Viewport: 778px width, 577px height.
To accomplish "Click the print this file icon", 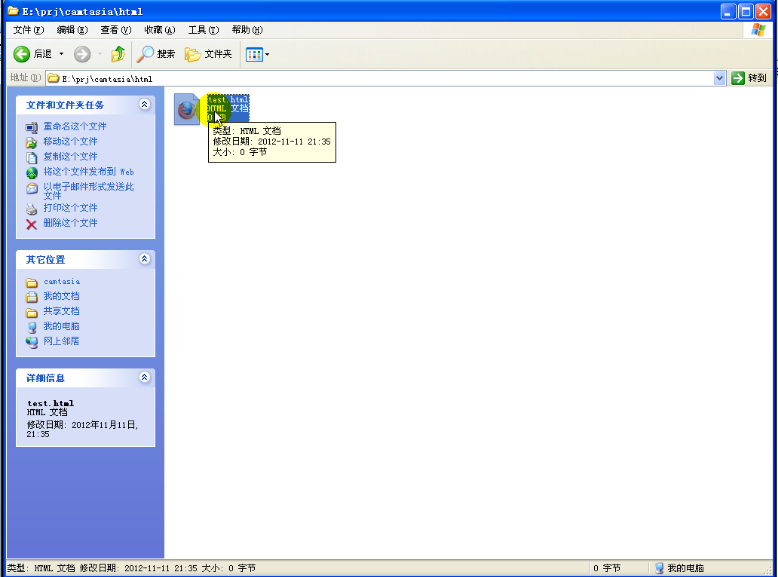I will tap(32, 208).
